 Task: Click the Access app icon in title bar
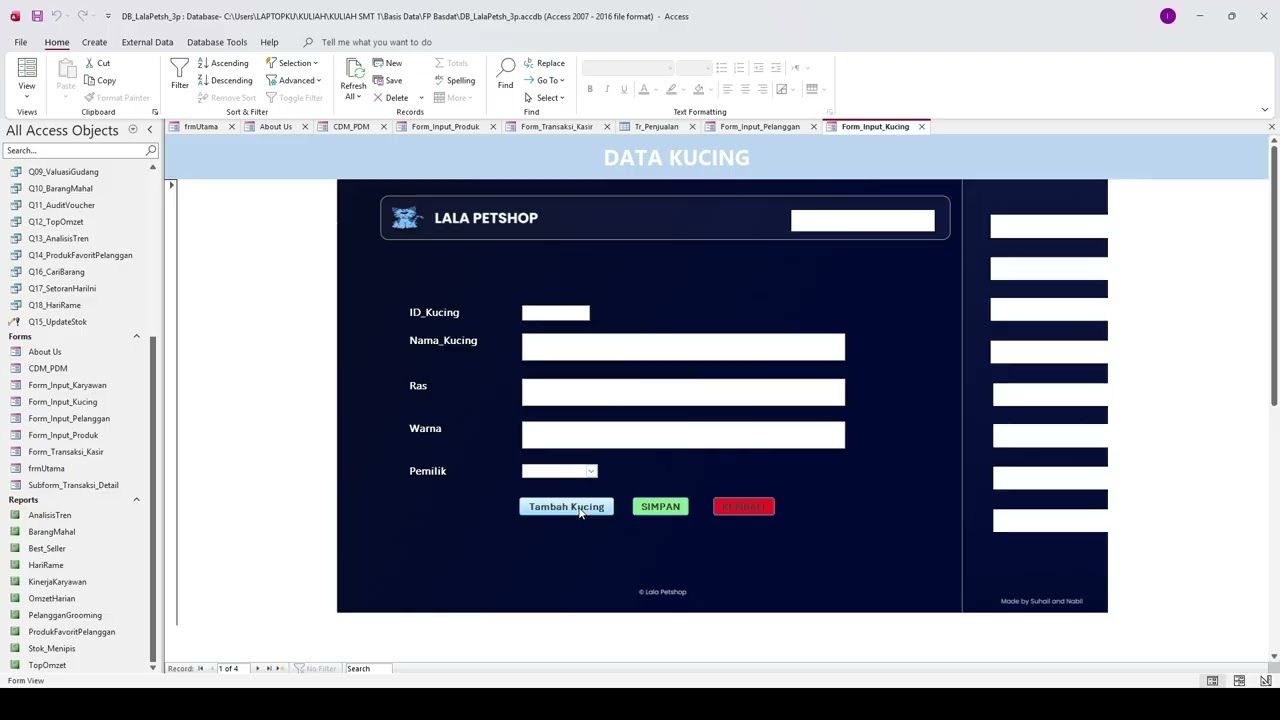tap(14, 16)
